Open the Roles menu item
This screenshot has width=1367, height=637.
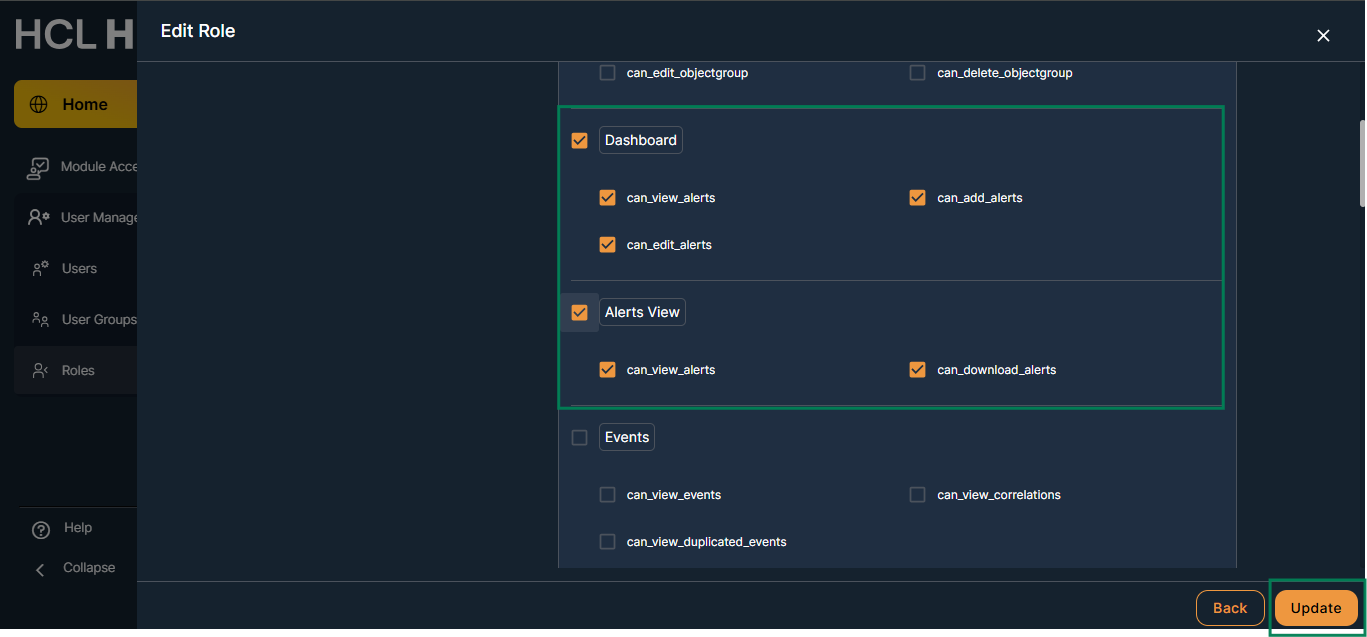(77, 370)
